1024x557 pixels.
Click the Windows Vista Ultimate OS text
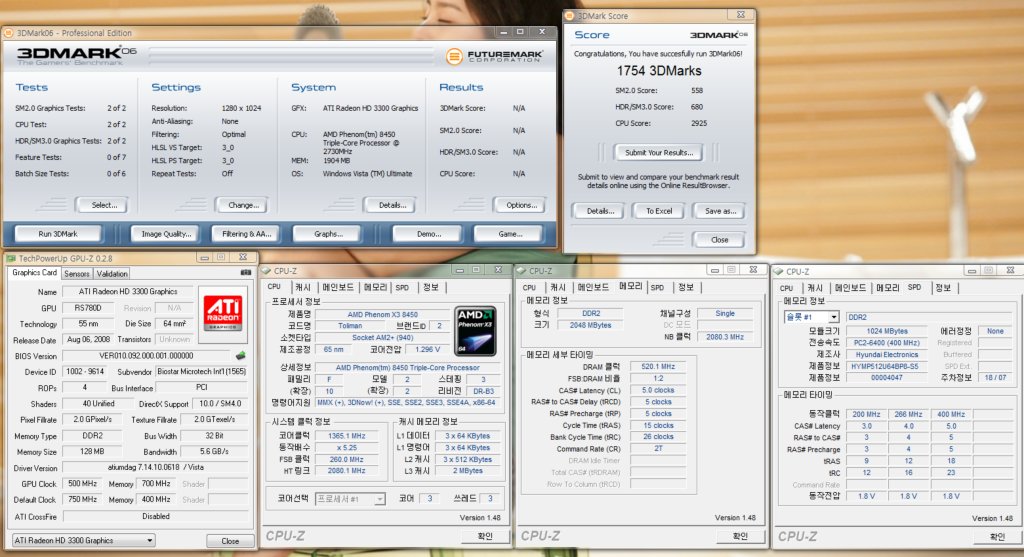(367, 174)
